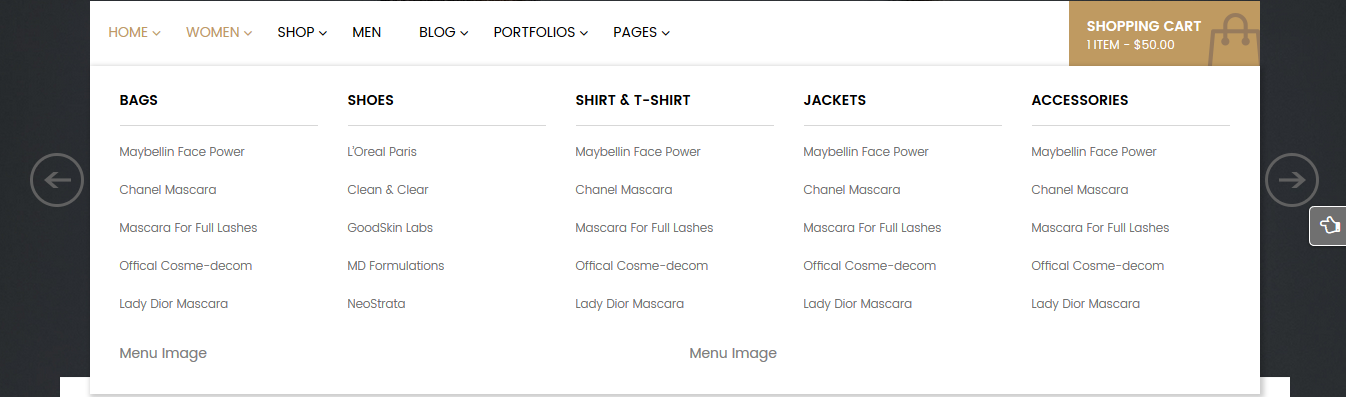Click the next slide arrow icon
The image size is (1346, 397).
tap(1292, 180)
